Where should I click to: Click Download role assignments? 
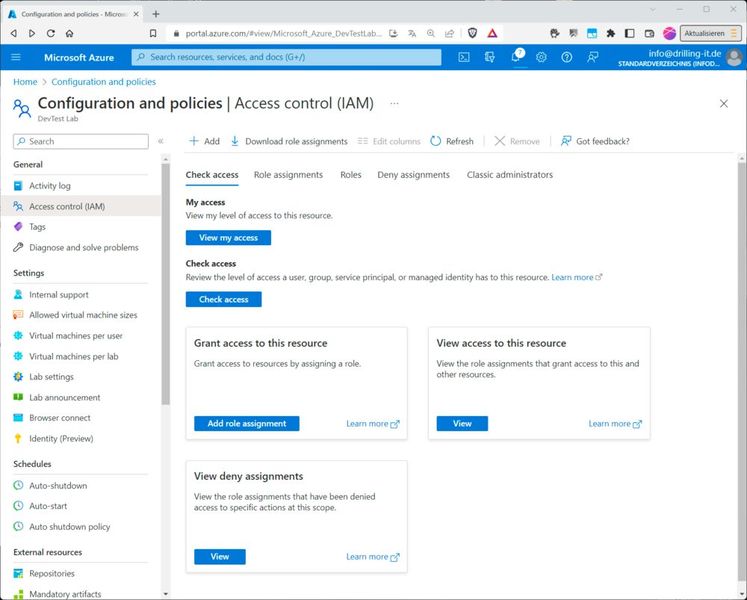(x=289, y=141)
